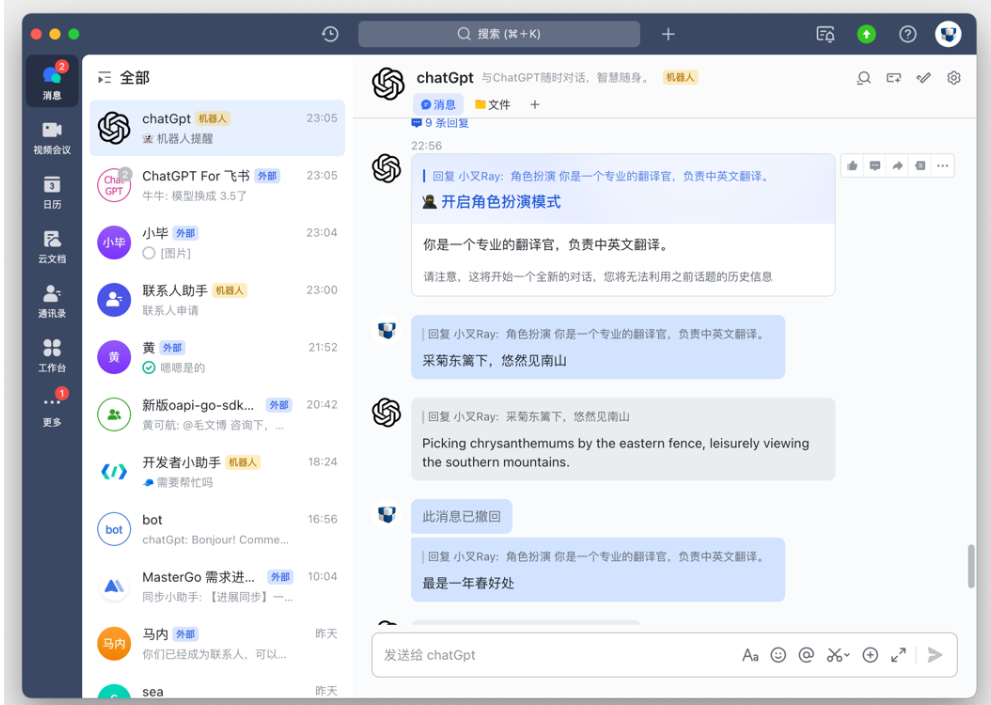Click the @ mention icon
The width and height of the screenshot is (991, 705).
tap(806, 655)
